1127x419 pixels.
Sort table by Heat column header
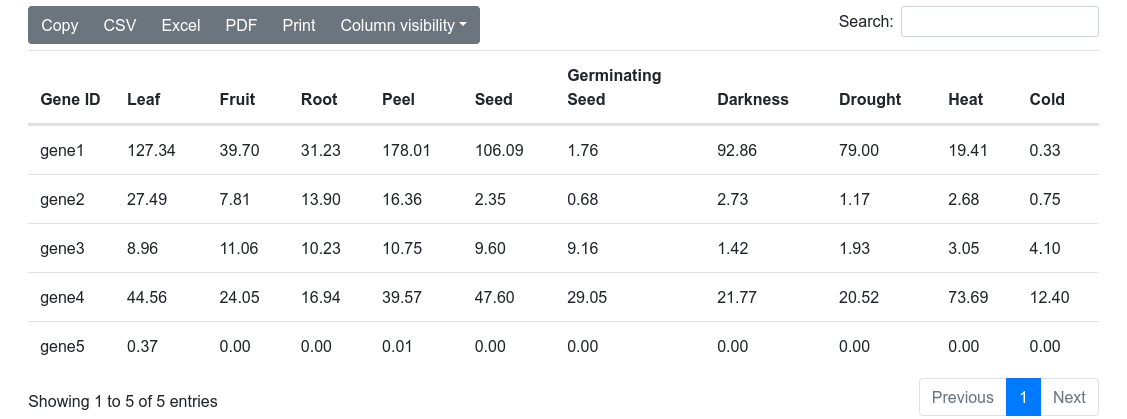pyautogui.click(x=965, y=99)
